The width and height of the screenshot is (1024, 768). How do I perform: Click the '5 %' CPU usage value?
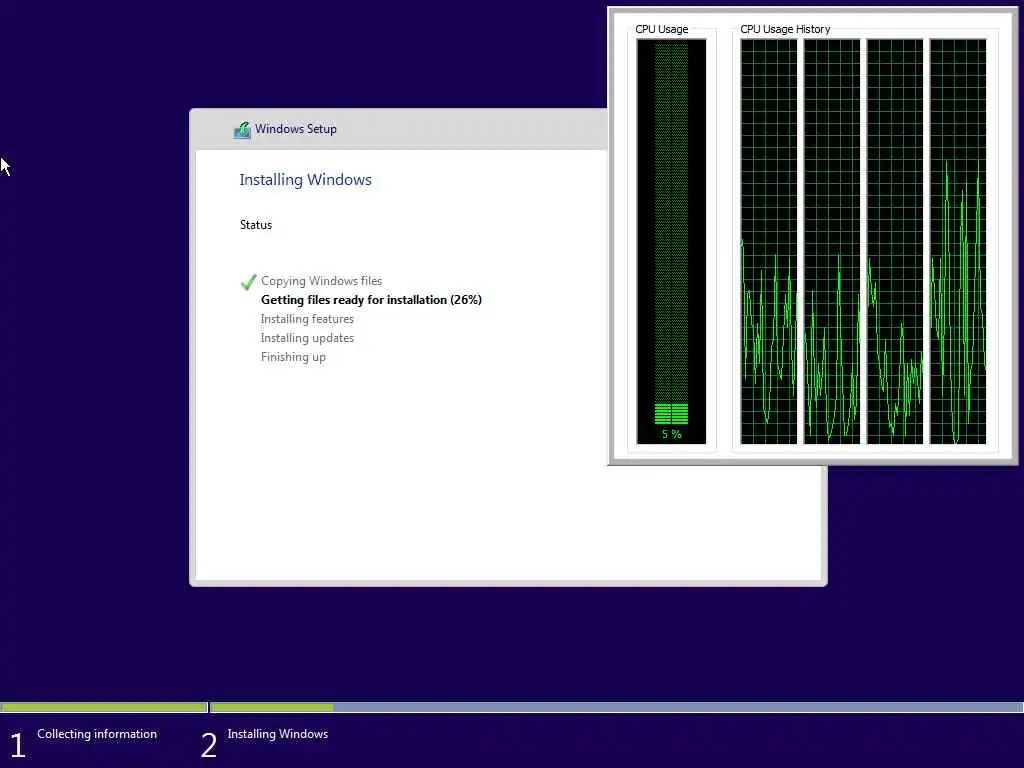pyautogui.click(x=671, y=434)
